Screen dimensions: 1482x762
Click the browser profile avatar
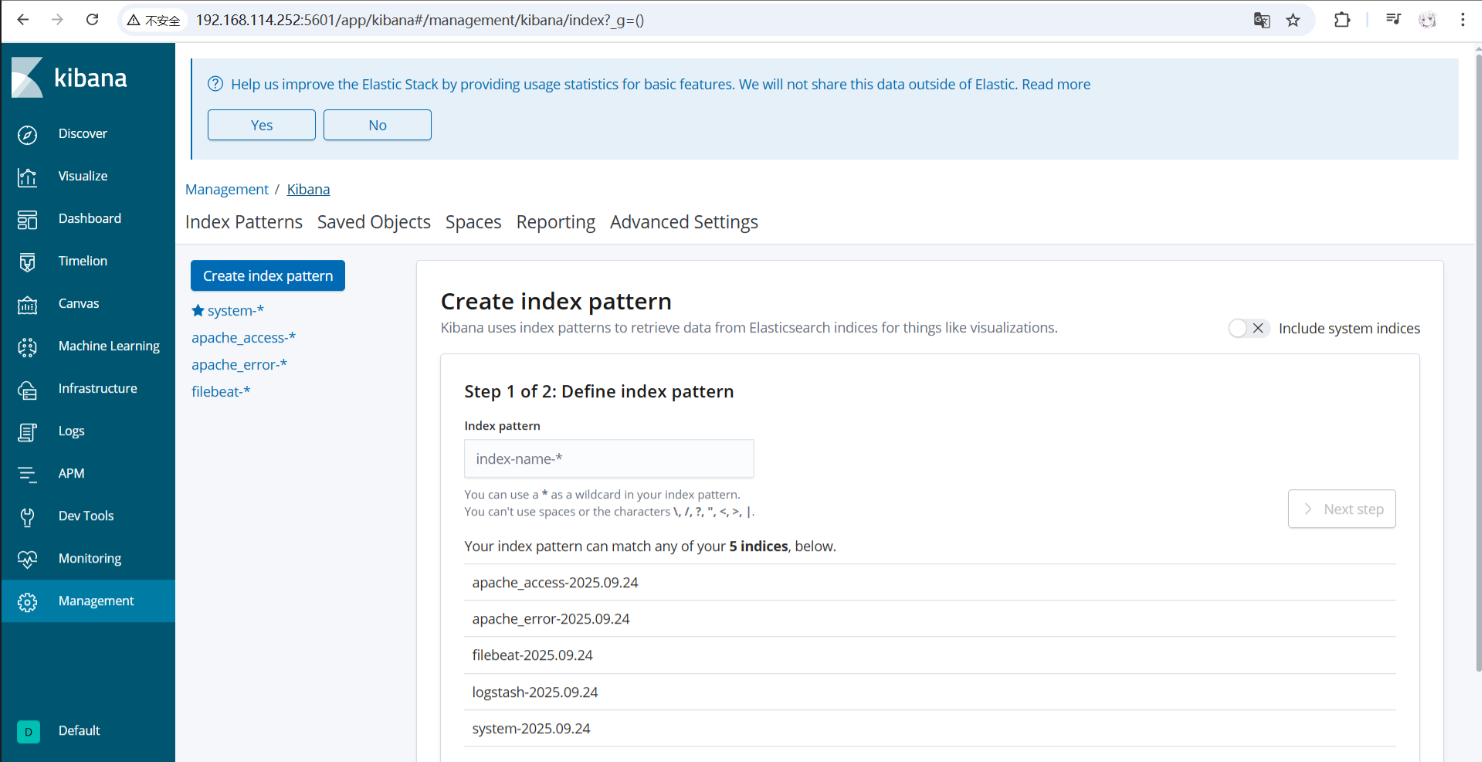(x=1428, y=20)
